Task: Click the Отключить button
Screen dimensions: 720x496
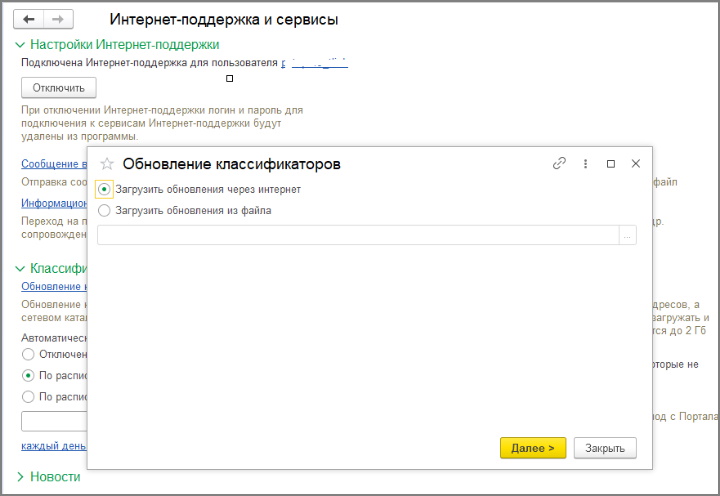Action: point(58,87)
